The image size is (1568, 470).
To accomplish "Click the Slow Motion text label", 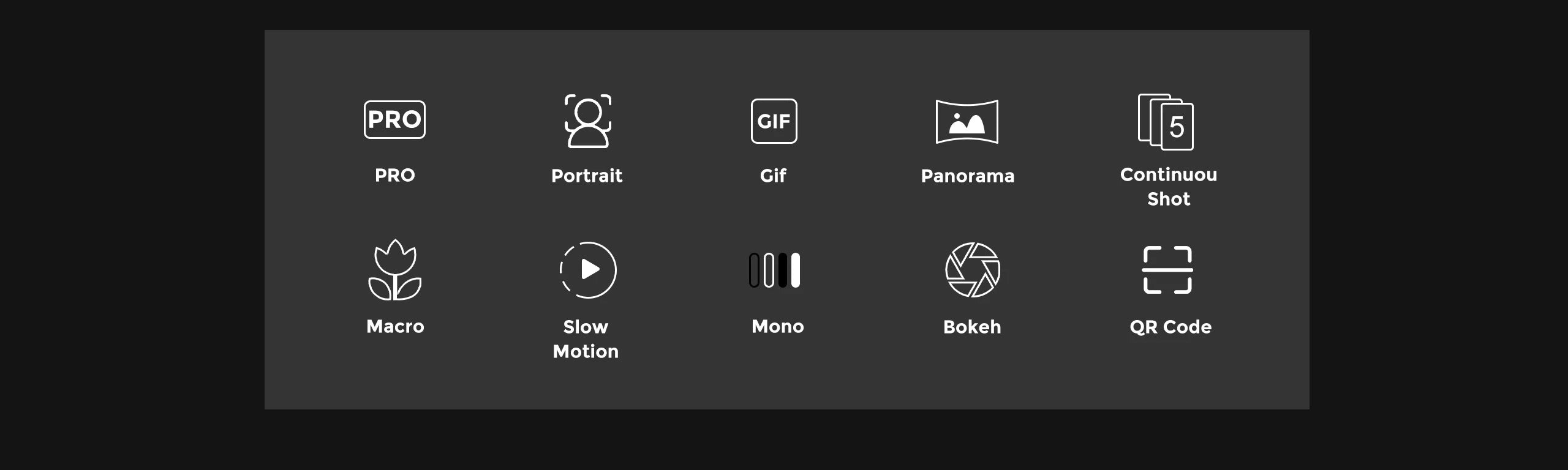I will [x=586, y=339].
